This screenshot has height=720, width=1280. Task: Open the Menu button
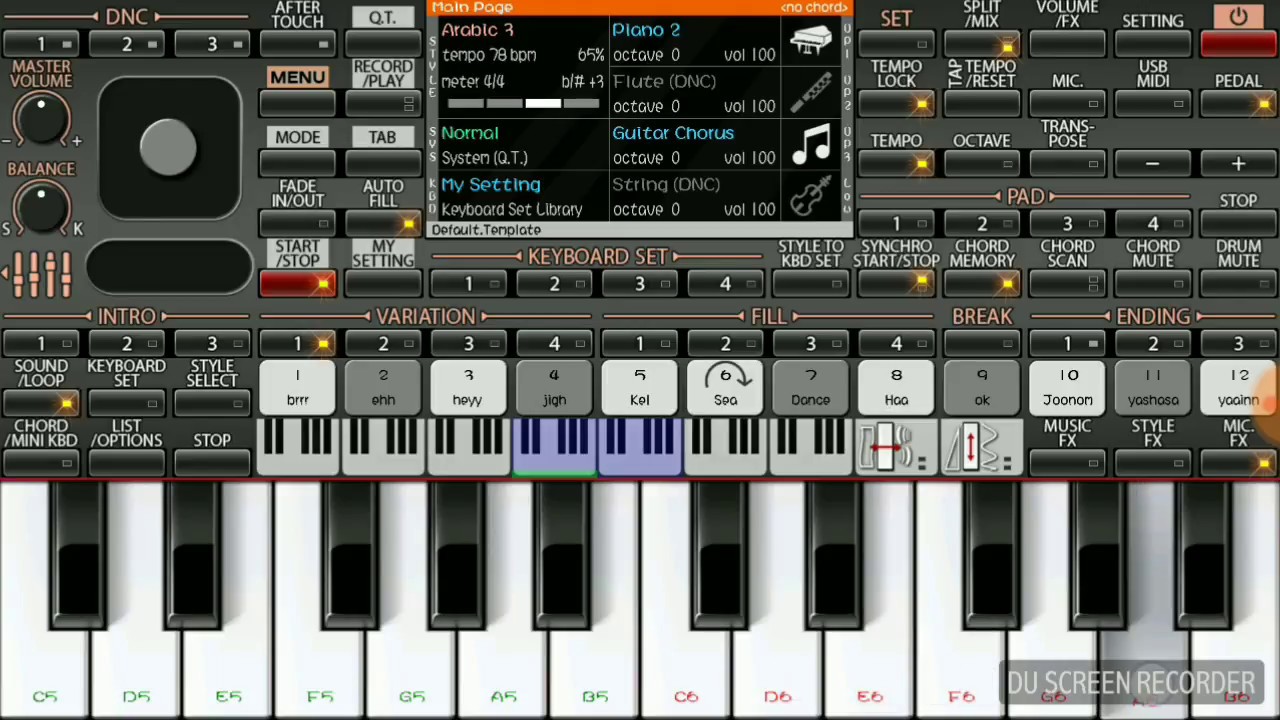297,103
